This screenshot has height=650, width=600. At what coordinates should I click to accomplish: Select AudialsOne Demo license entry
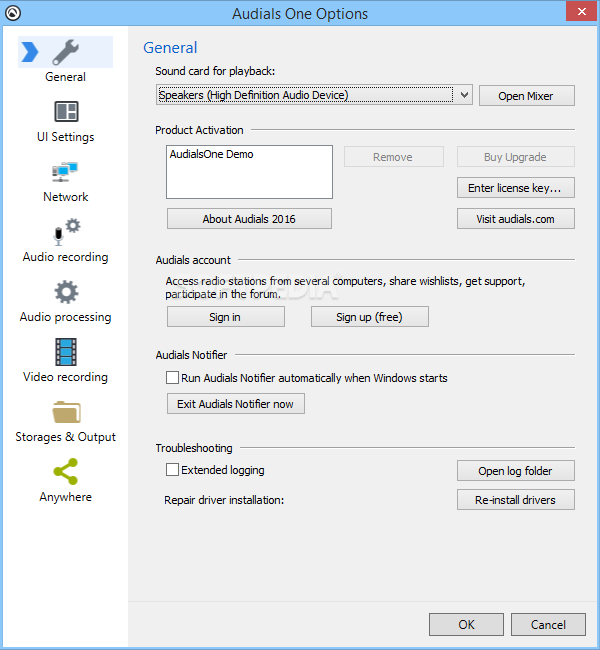(211, 154)
